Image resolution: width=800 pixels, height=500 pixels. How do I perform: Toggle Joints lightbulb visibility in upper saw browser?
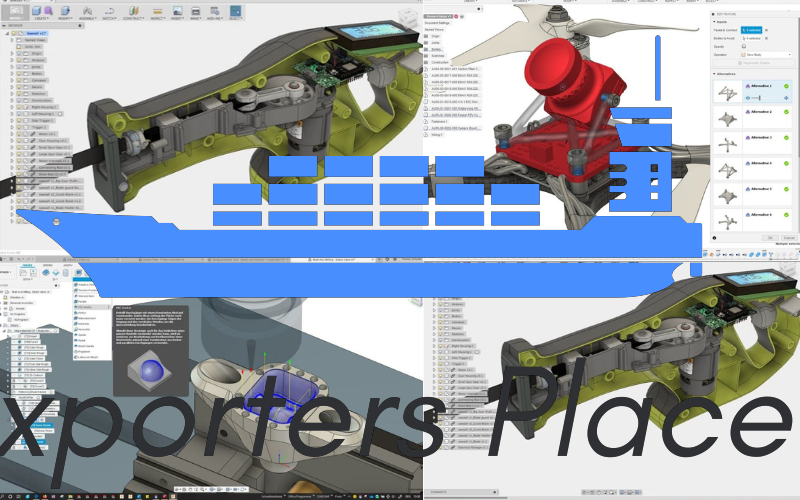19,67
